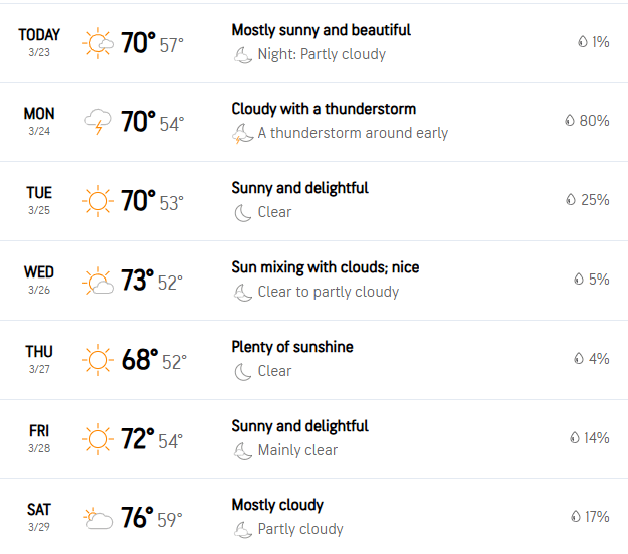
Task: Click the thunderstorm cloud icon for Monday
Action: pyautogui.click(x=98, y=122)
